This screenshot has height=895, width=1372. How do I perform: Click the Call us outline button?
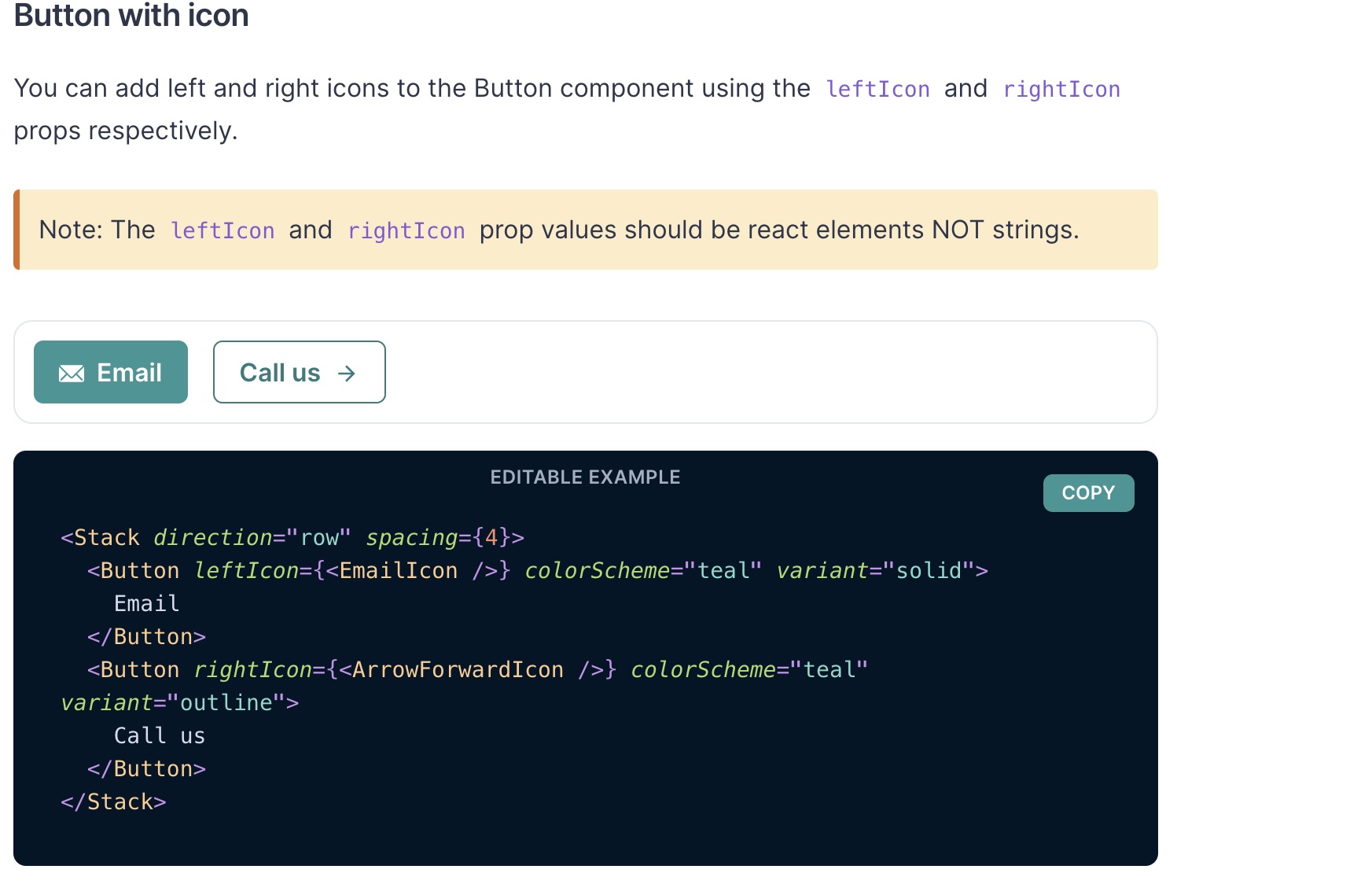tap(300, 372)
